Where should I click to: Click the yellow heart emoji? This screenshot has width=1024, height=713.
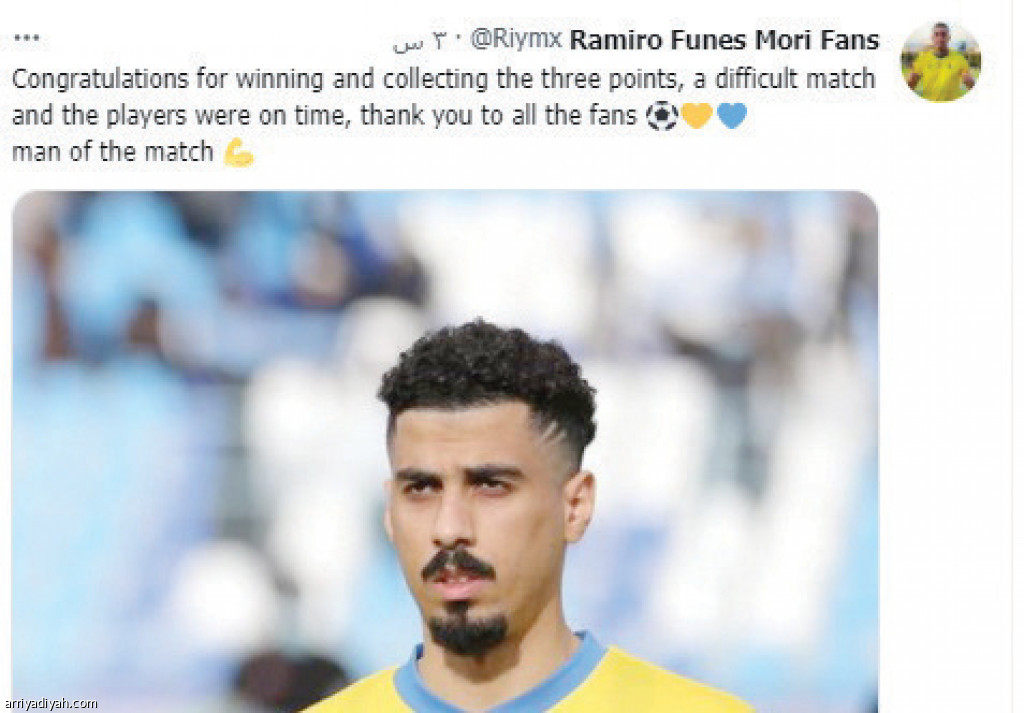[697, 116]
